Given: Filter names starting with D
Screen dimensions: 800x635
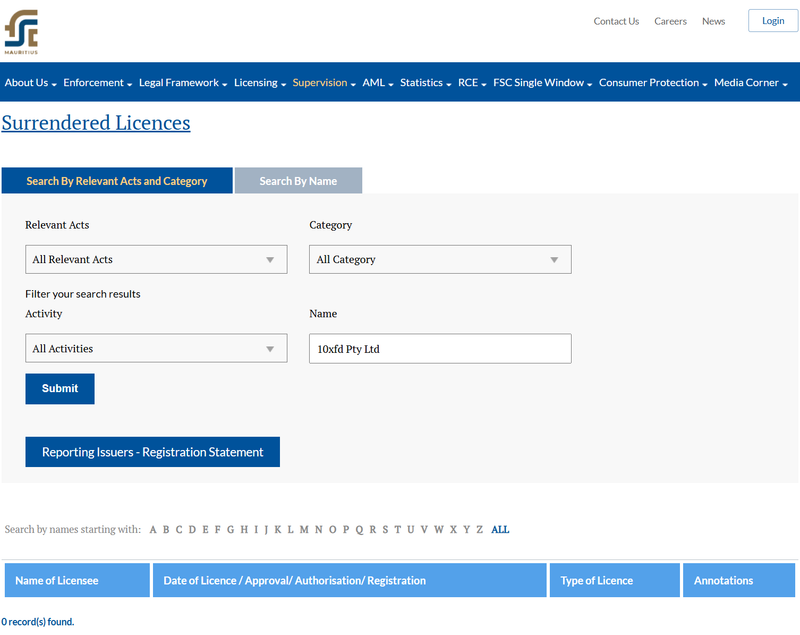Looking at the screenshot, I should (x=192, y=529).
